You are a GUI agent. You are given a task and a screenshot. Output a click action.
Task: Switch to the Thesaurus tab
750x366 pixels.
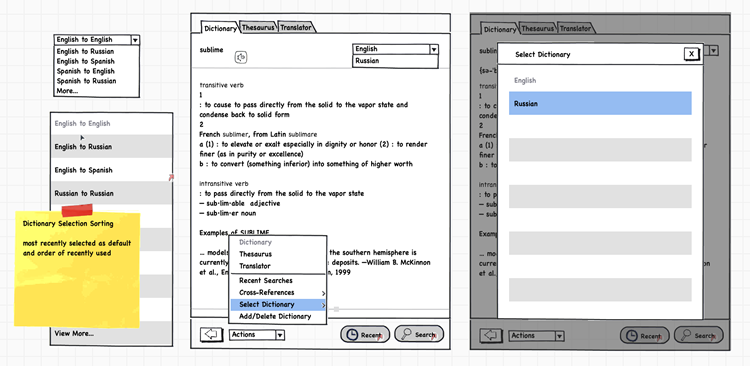click(258, 28)
